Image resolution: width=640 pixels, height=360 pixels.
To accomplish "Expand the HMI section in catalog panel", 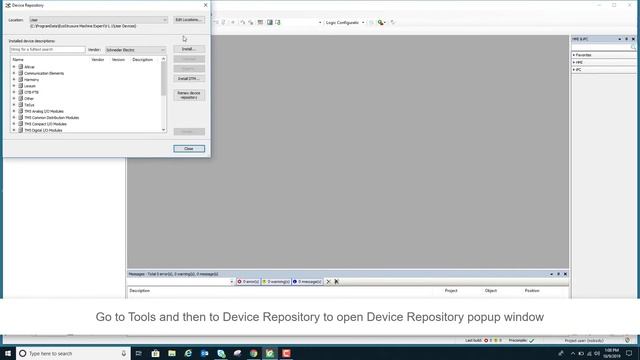I will (574, 62).
